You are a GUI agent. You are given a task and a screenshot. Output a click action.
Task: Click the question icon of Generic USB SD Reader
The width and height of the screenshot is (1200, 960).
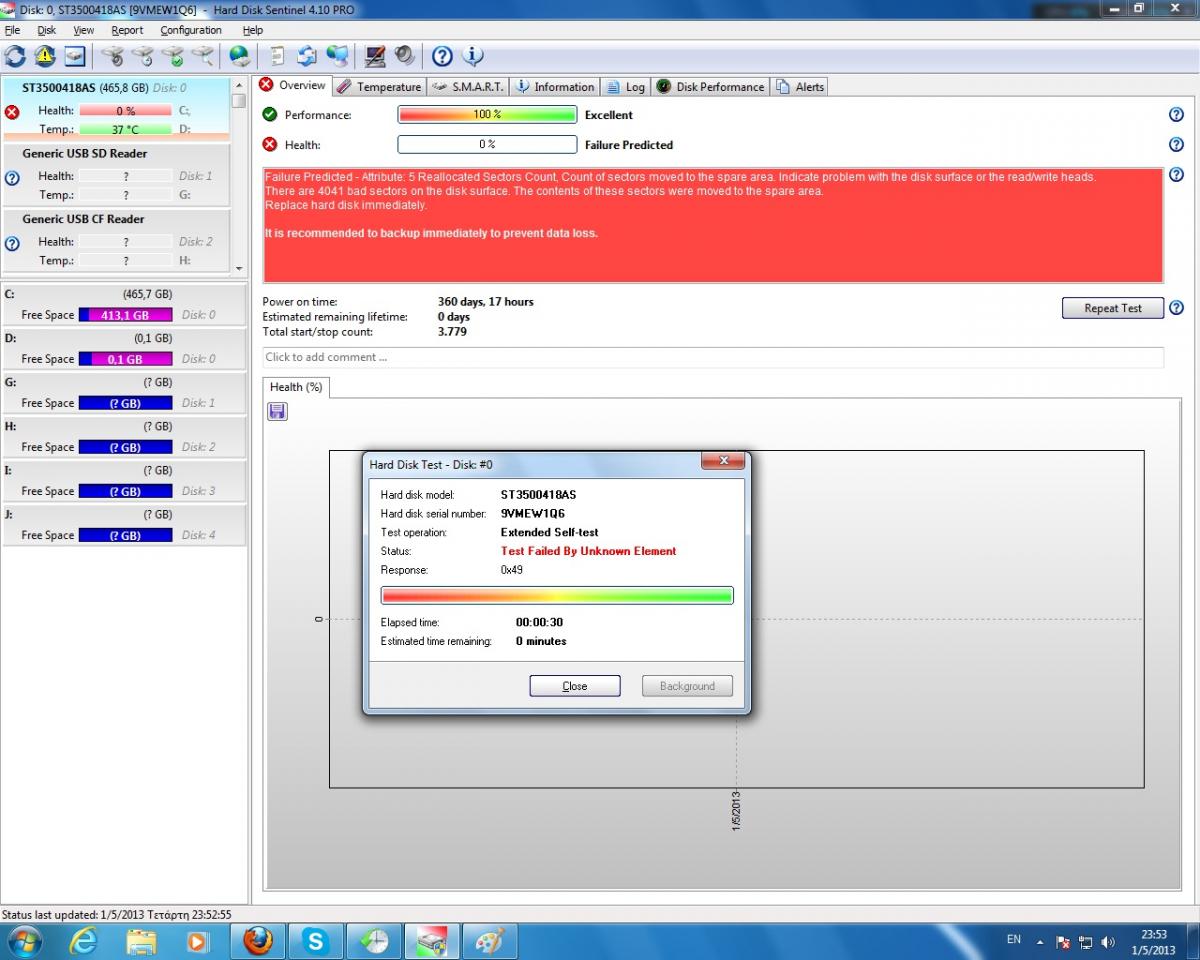[12, 178]
